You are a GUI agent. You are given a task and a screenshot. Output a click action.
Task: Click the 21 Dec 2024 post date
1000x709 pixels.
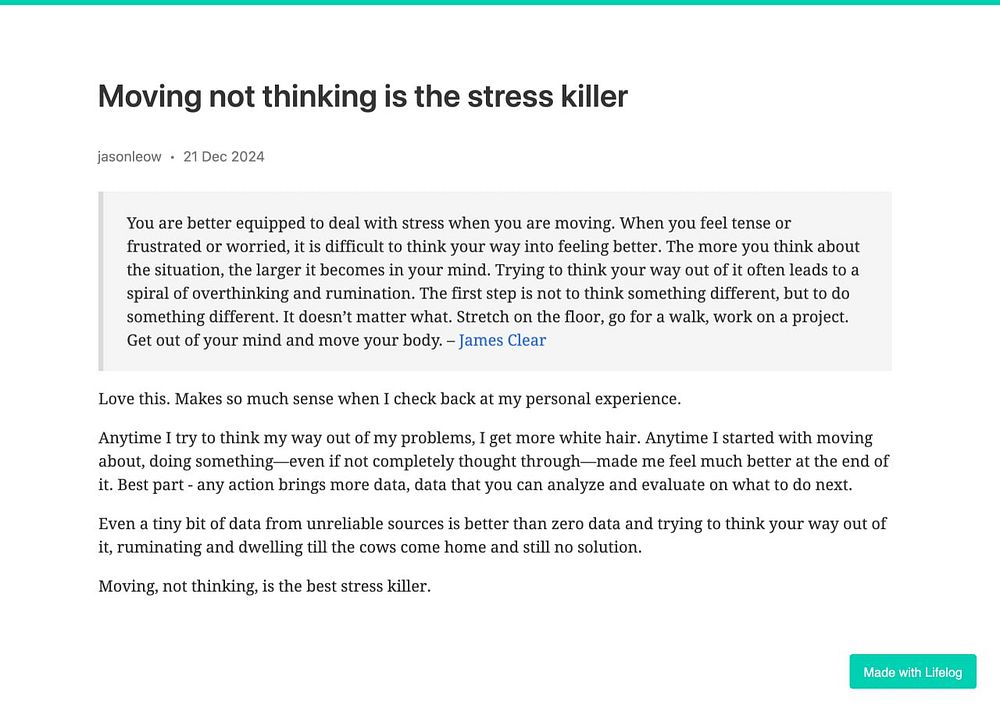(x=224, y=156)
